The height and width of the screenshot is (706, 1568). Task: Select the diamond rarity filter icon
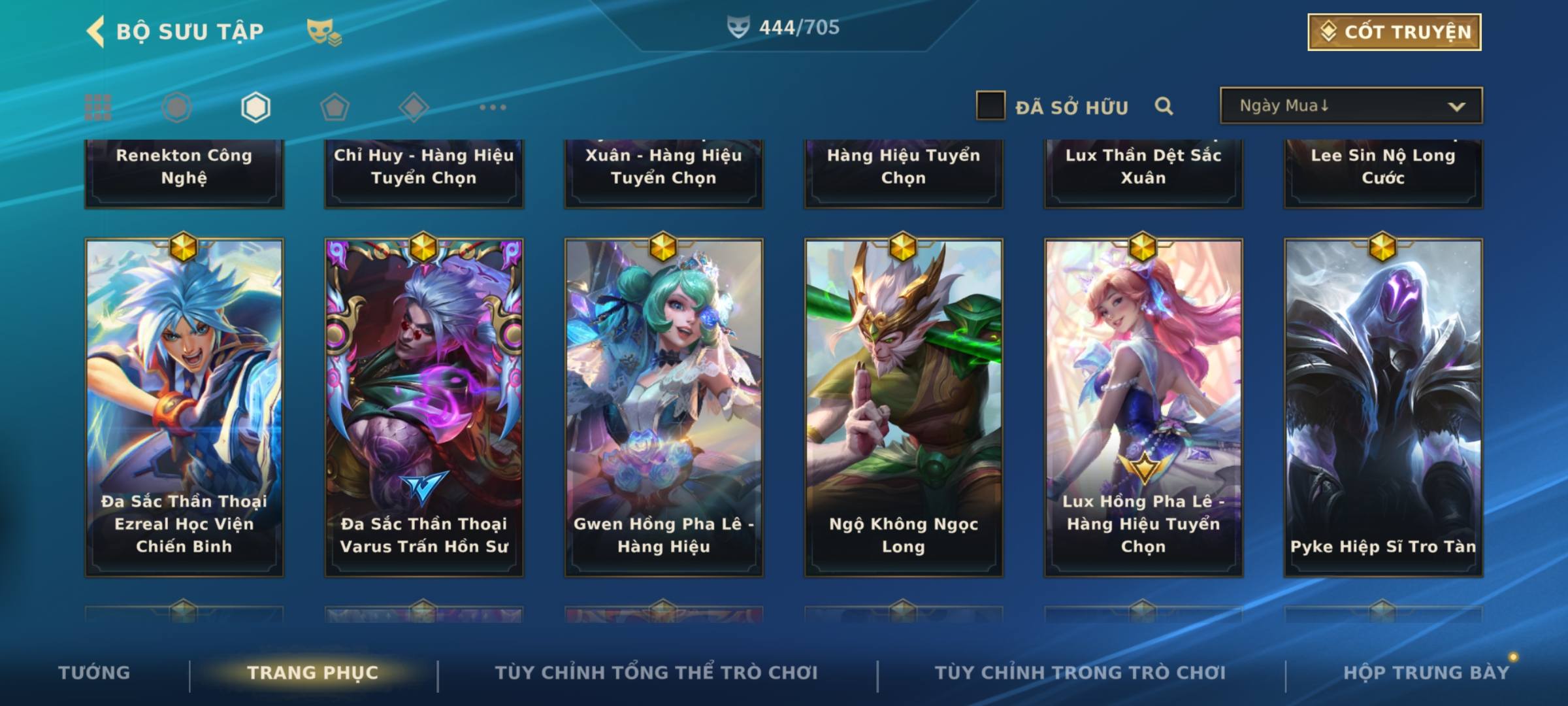point(414,107)
